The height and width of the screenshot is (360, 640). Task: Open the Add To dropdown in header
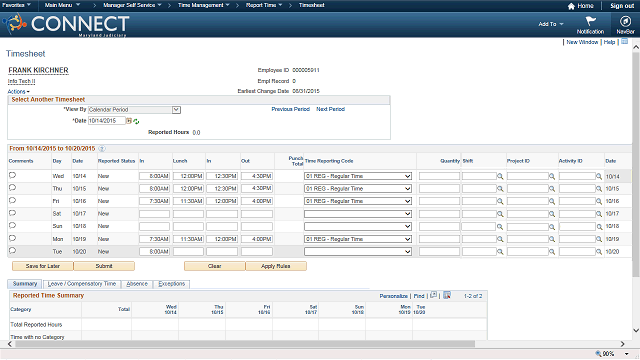(551, 24)
